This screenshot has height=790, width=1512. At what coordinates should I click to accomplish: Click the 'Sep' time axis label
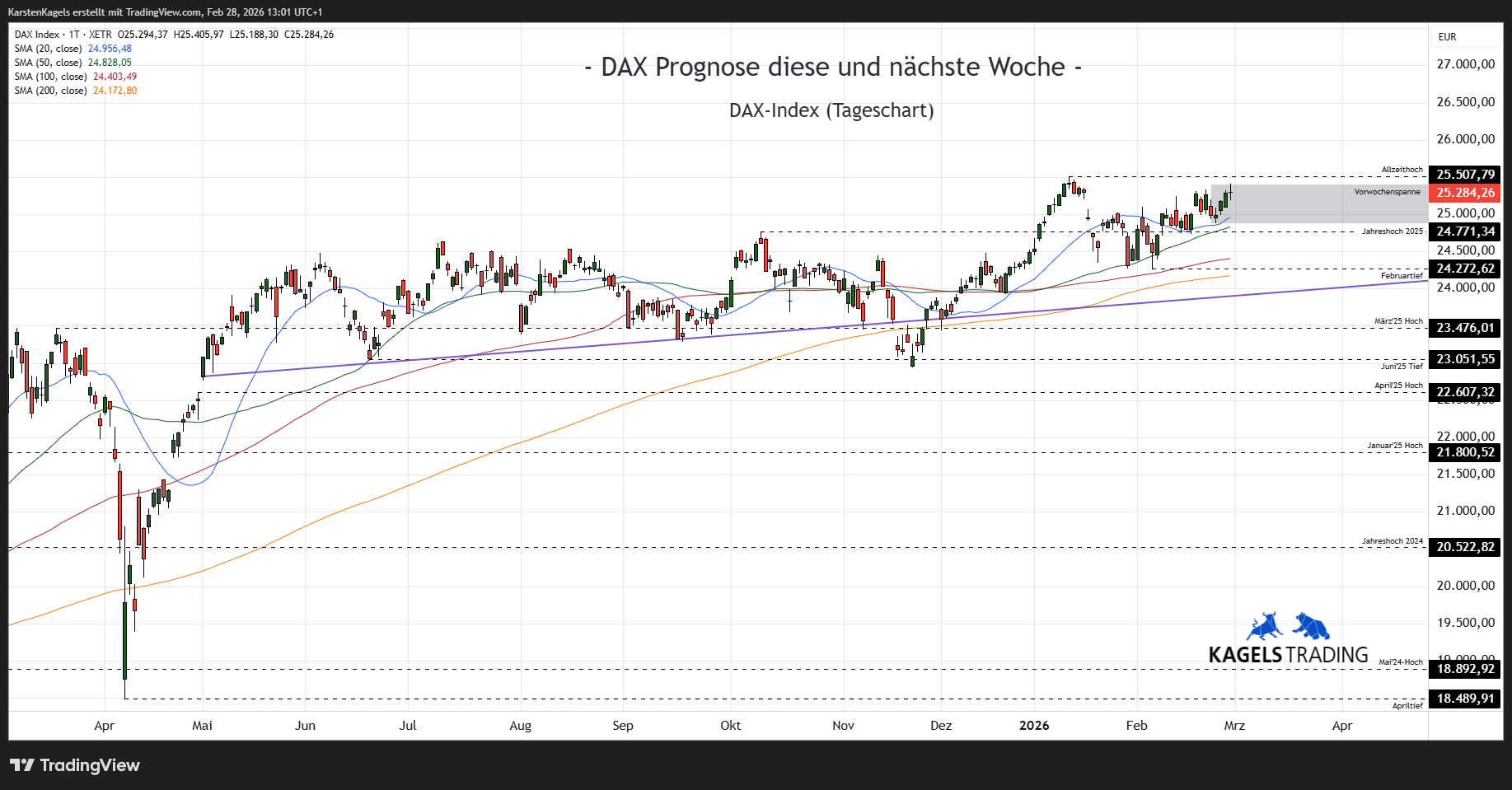[x=623, y=726]
